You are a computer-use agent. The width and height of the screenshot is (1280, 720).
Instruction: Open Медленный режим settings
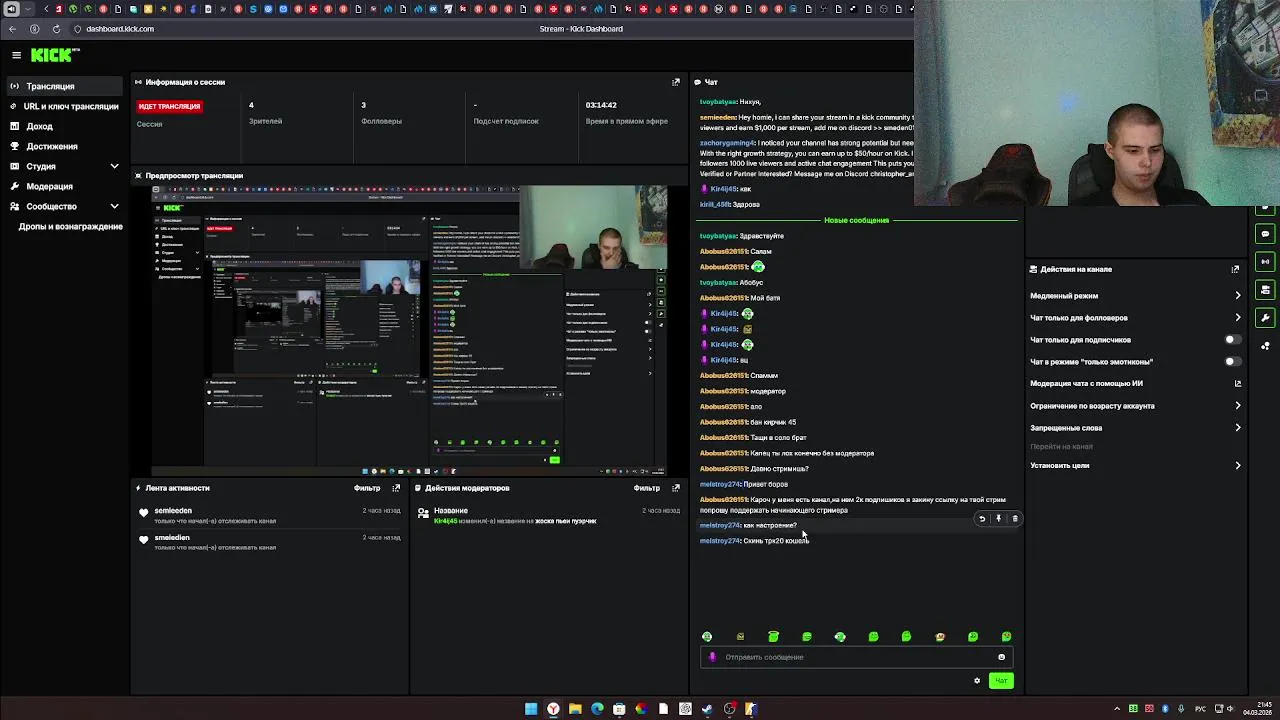point(1135,296)
